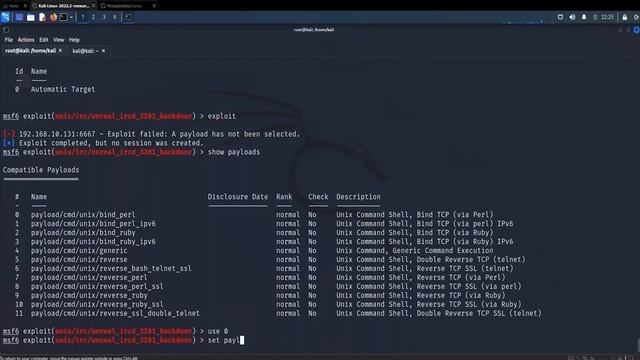The height and width of the screenshot is (360, 640).
Task: Click 'Exploit completed, but no session was created' line
Action: tap(111, 143)
